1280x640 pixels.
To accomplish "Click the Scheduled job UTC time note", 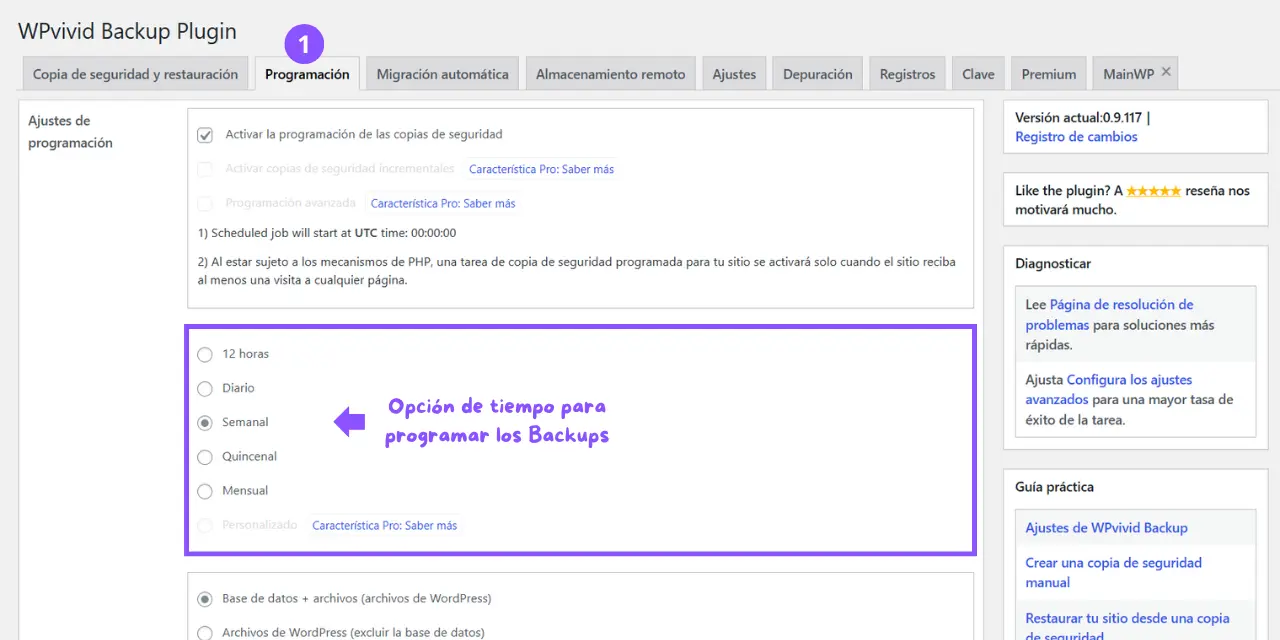I will (x=327, y=233).
